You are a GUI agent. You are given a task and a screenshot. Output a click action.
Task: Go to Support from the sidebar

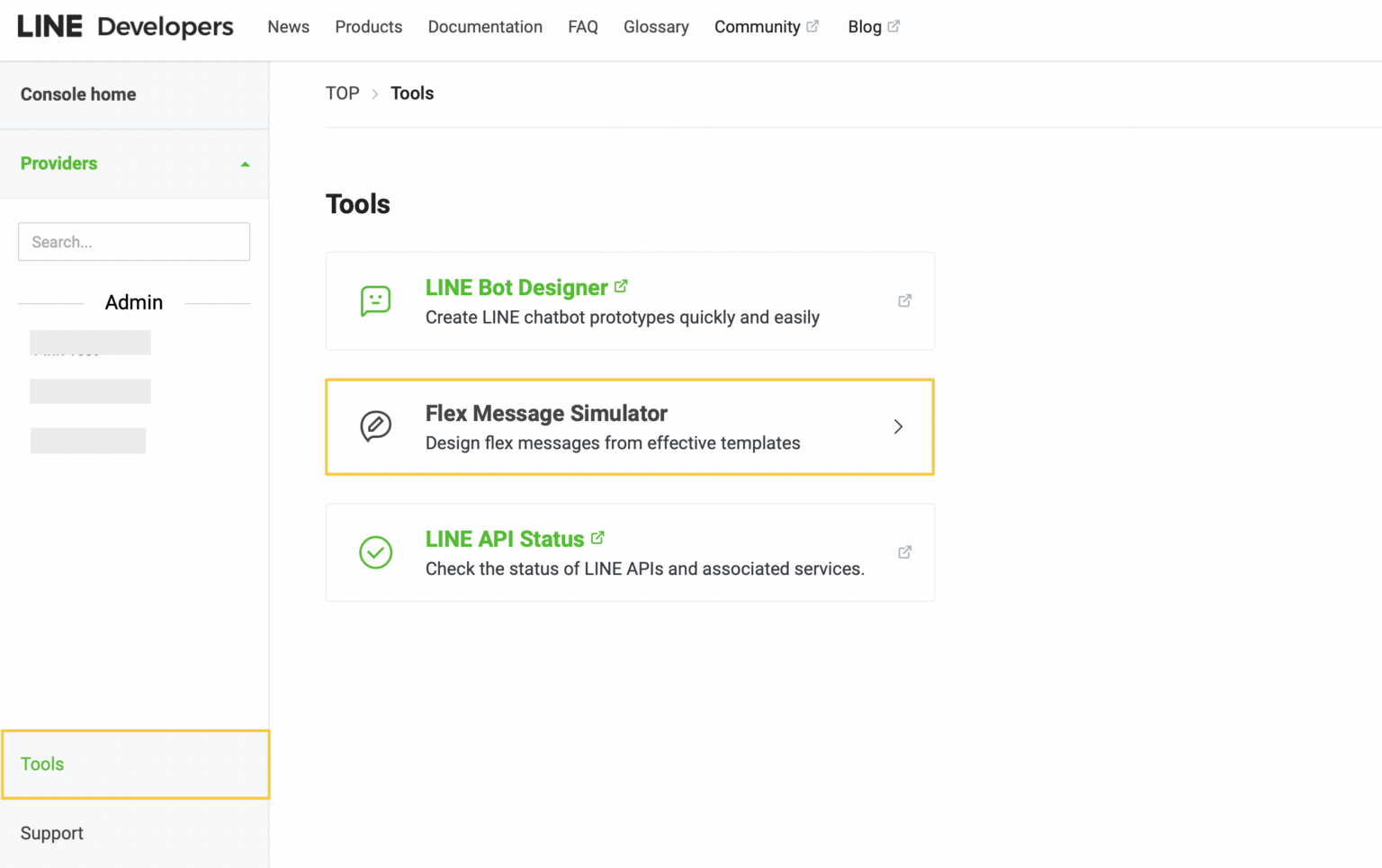coord(51,833)
